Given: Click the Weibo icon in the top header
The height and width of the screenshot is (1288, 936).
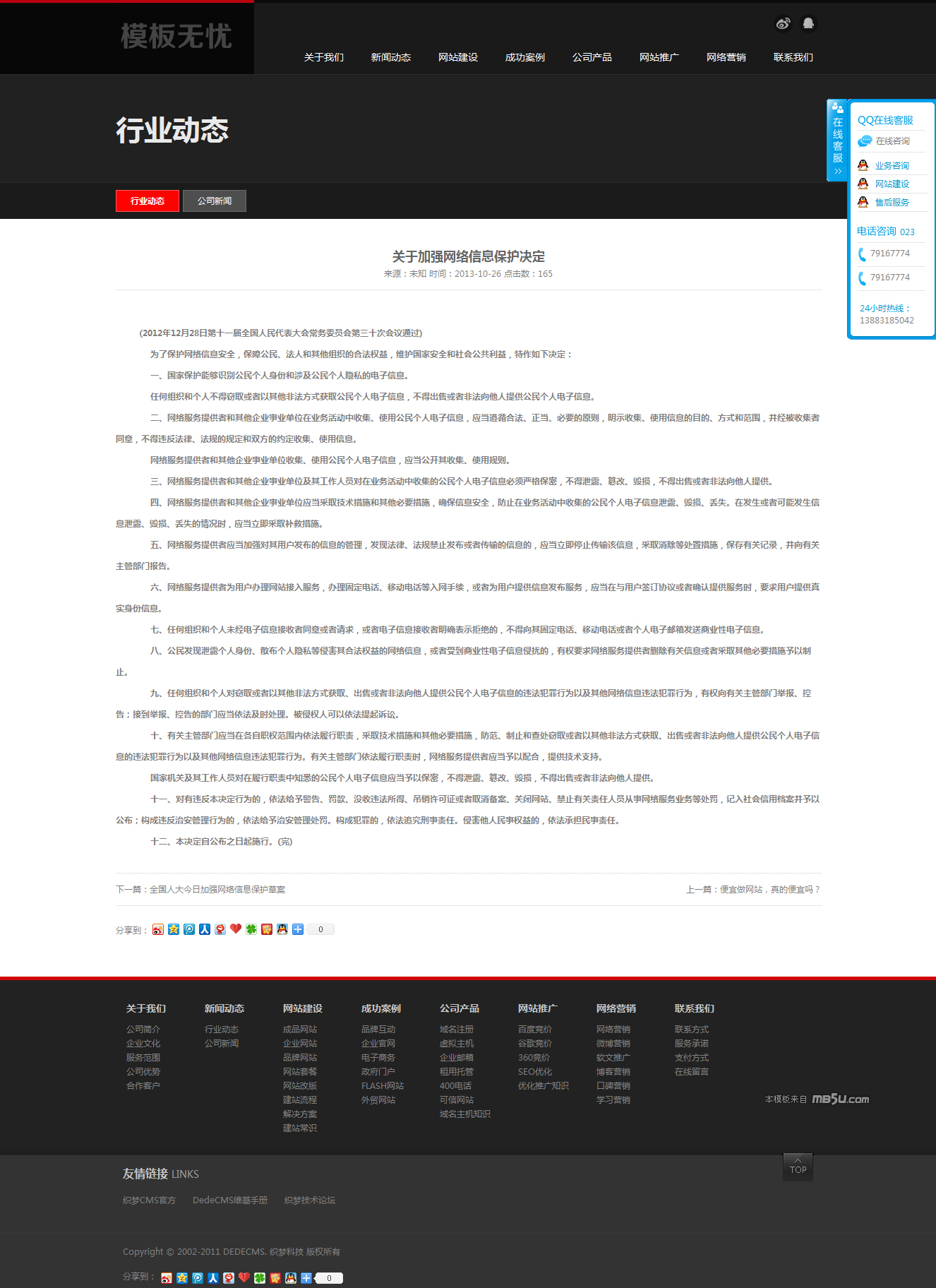Looking at the screenshot, I should click(x=782, y=24).
